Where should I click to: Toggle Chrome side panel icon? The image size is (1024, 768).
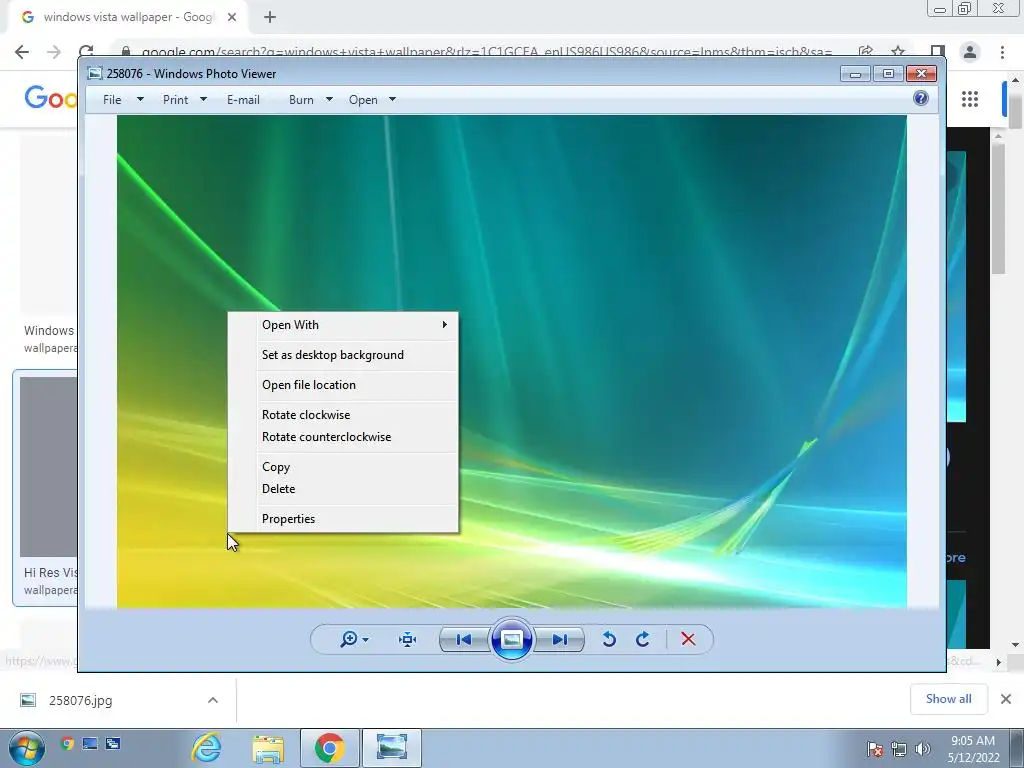[938, 52]
